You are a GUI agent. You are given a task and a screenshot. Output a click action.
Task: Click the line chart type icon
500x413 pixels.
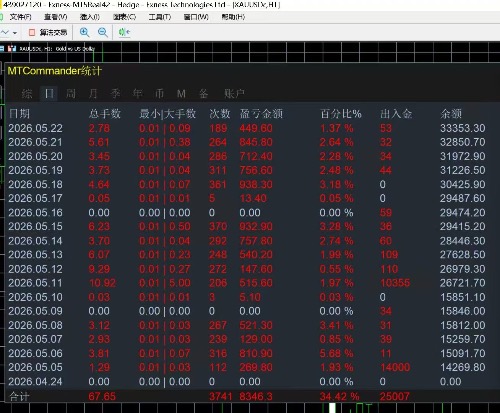click(5, 32)
